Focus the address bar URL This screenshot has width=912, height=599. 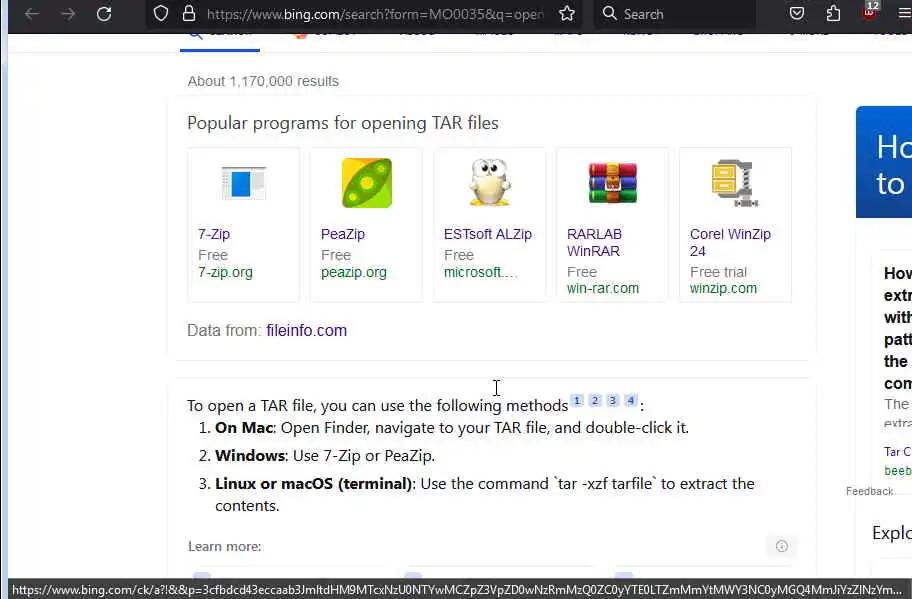coord(375,14)
